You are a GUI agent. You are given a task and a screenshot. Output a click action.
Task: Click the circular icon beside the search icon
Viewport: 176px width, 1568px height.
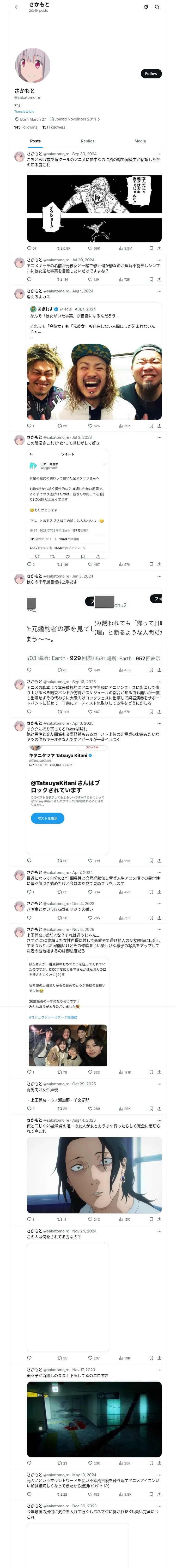(x=146, y=7)
